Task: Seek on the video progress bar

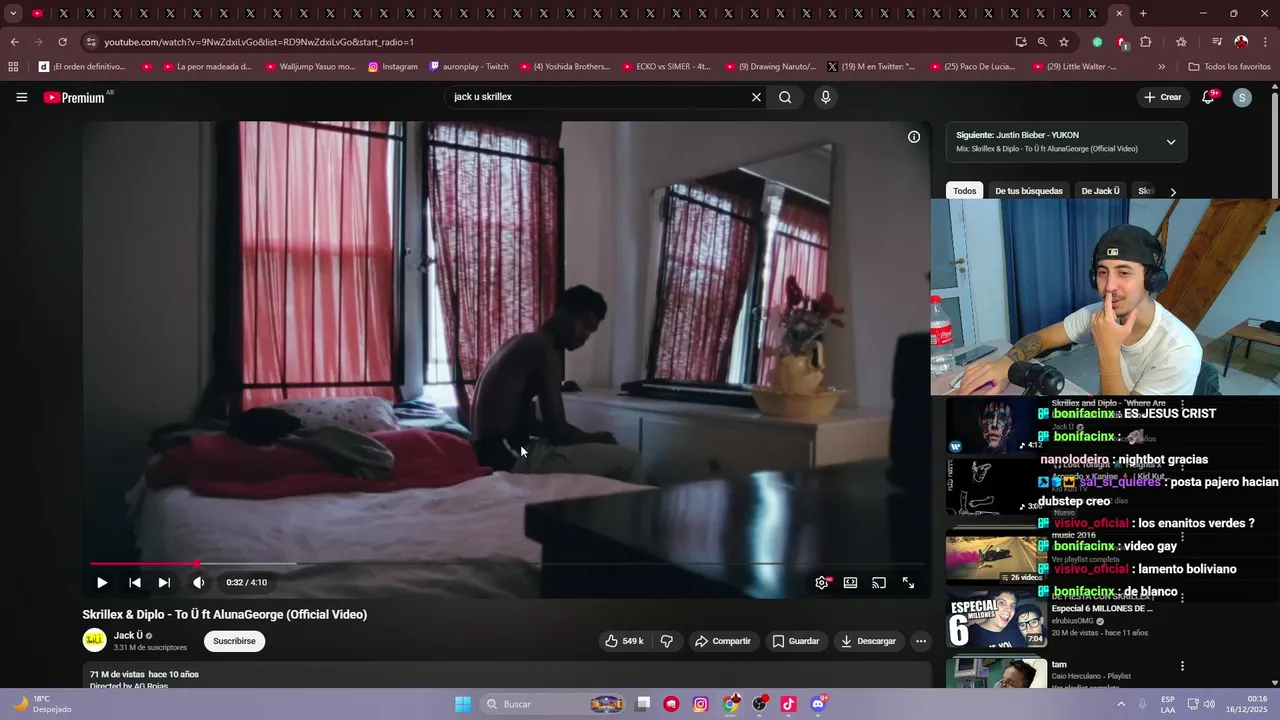Action: pyautogui.click(x=507, y=564)
